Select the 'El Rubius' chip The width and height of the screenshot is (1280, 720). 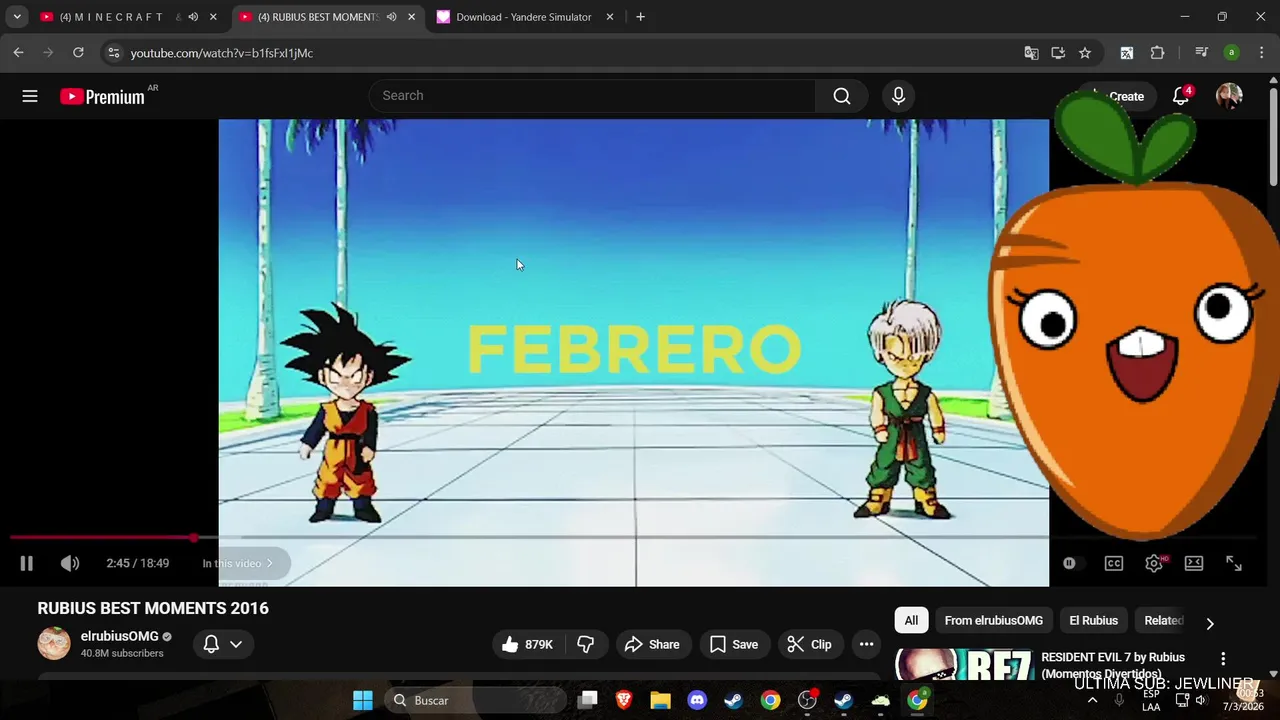(1093, 620)
